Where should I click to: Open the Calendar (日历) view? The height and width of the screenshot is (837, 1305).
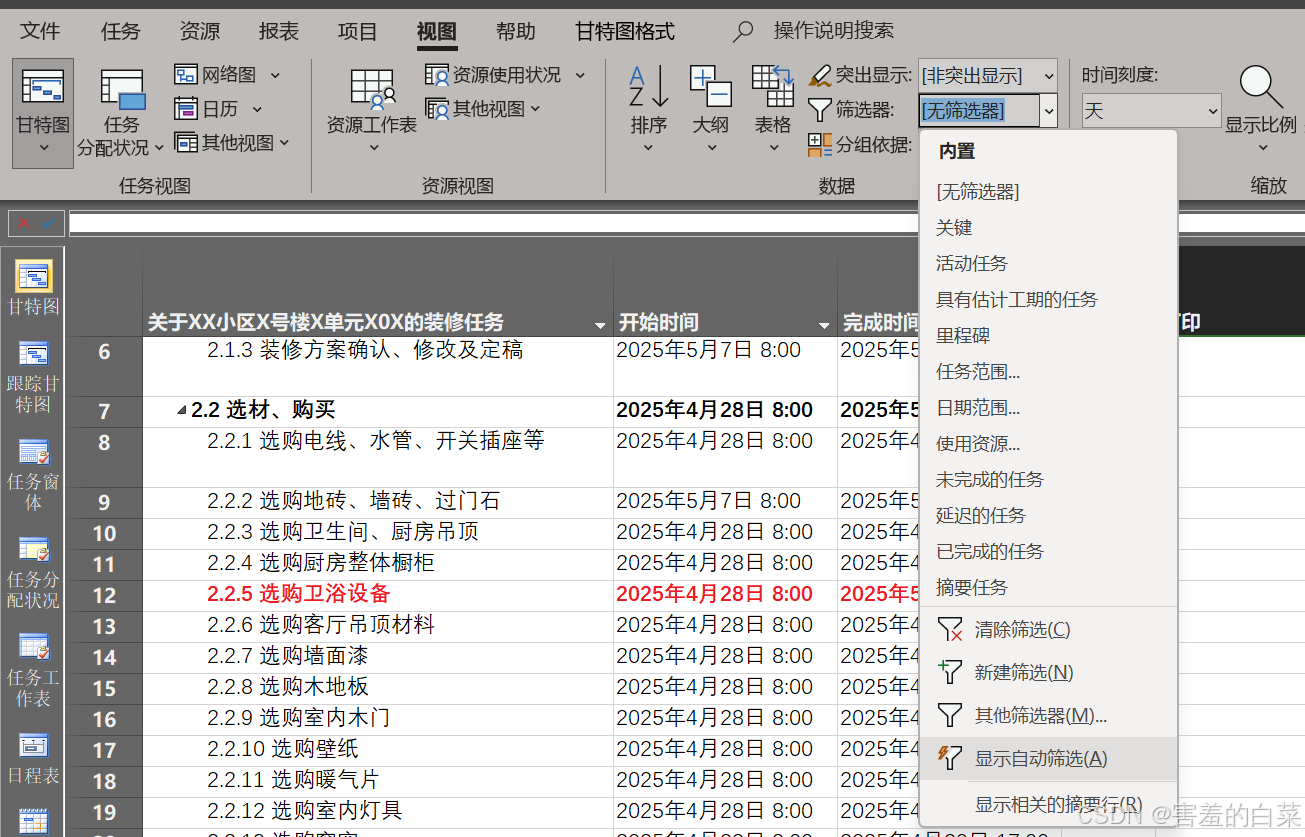coord(219,109)
